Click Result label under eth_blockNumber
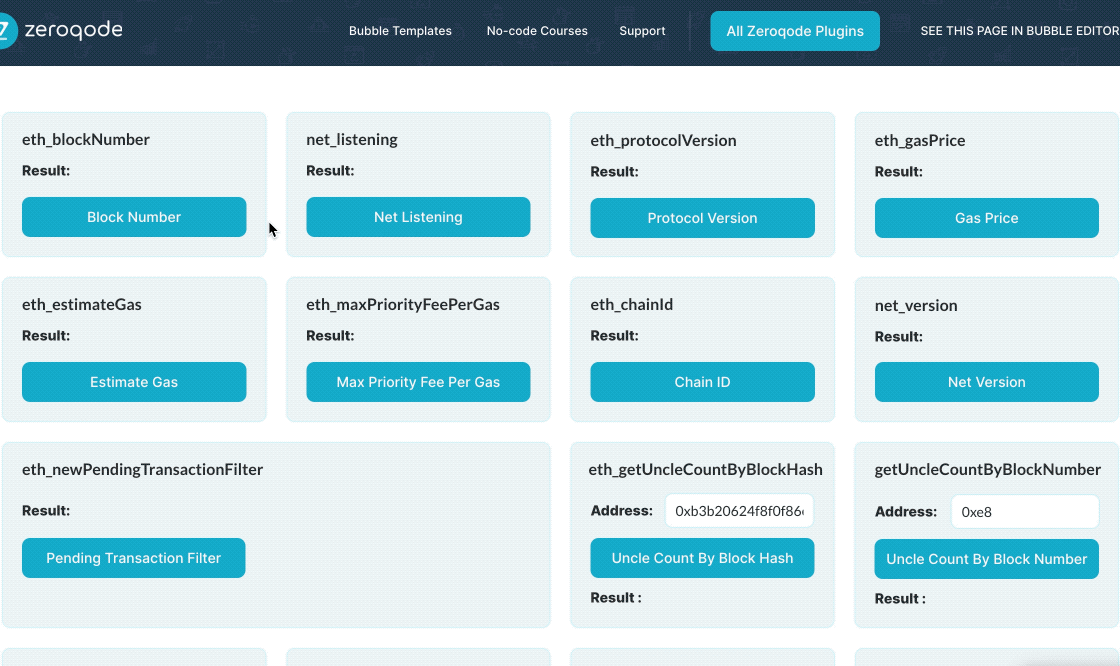This screenshot has width=1120, height=666. (x=46, y=171)
